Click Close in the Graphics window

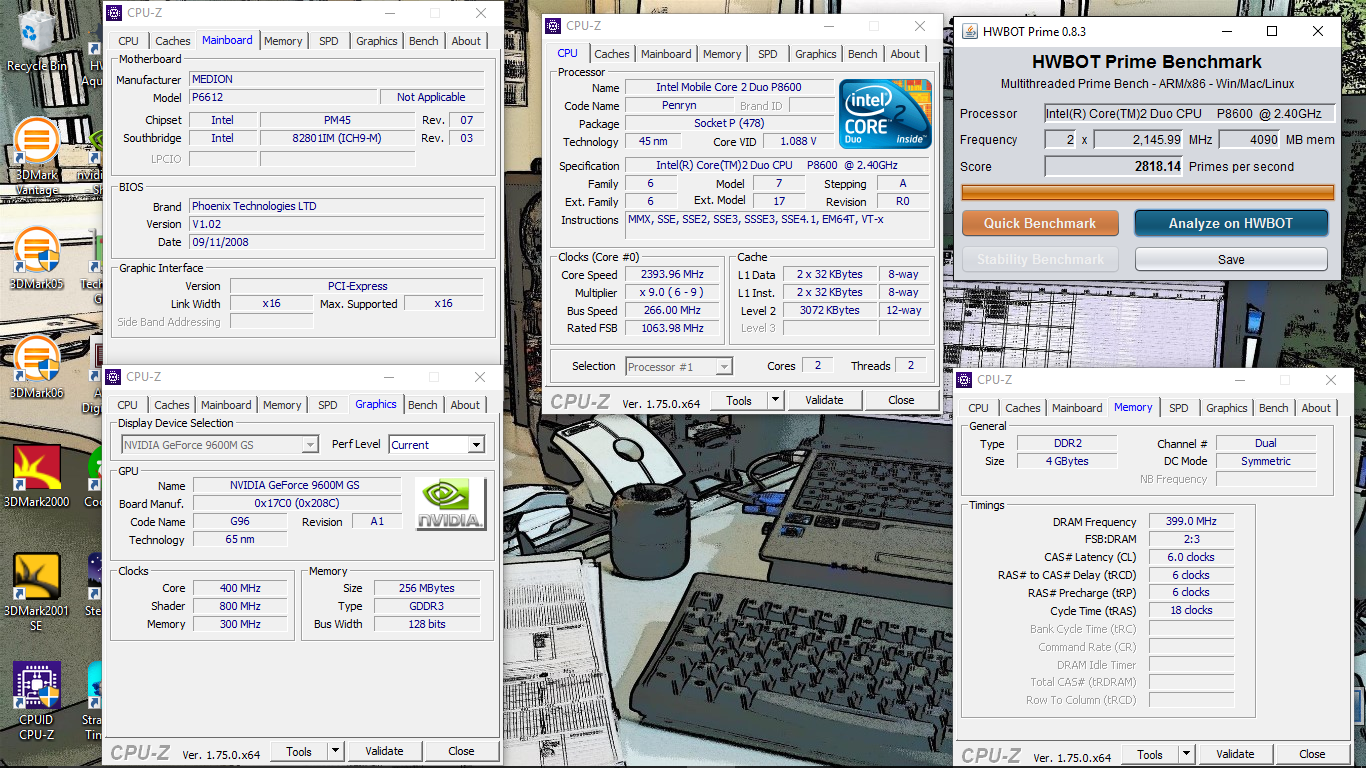click(461, 751)
